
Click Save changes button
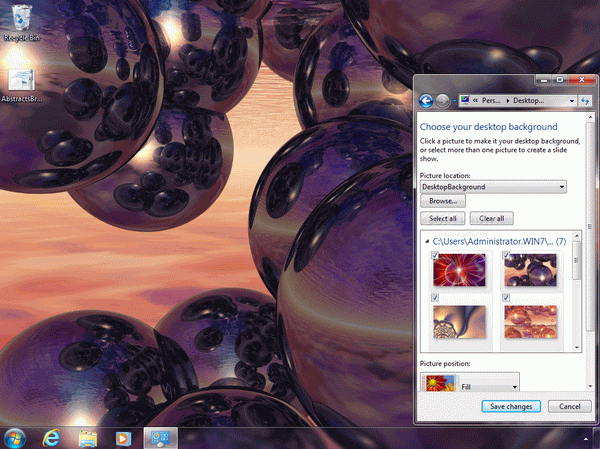tap(511, 407)
